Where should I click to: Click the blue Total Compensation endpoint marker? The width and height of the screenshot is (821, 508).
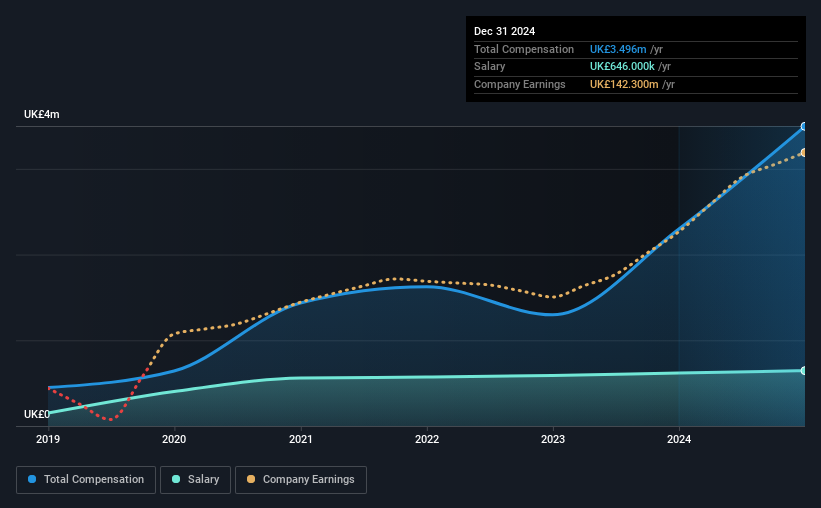point(804,127)
